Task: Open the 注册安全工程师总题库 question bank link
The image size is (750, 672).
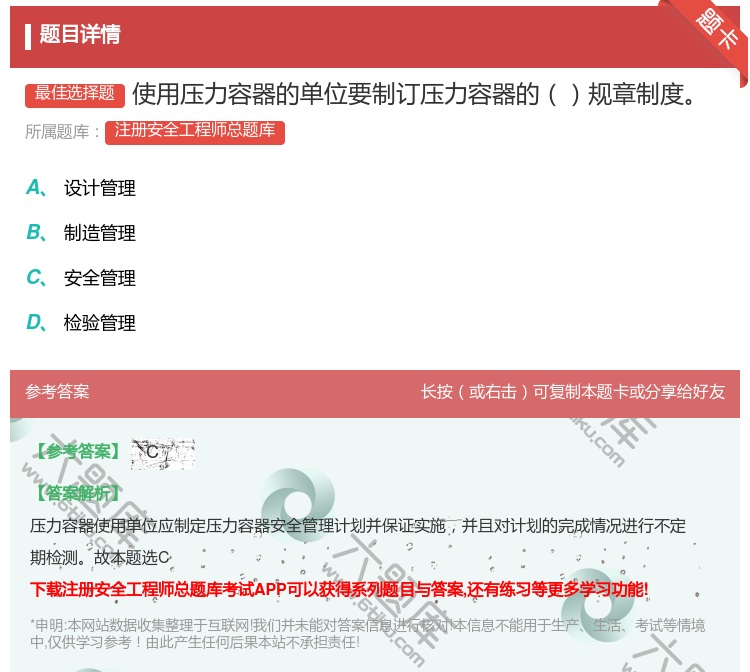Action: coord(195,132)
